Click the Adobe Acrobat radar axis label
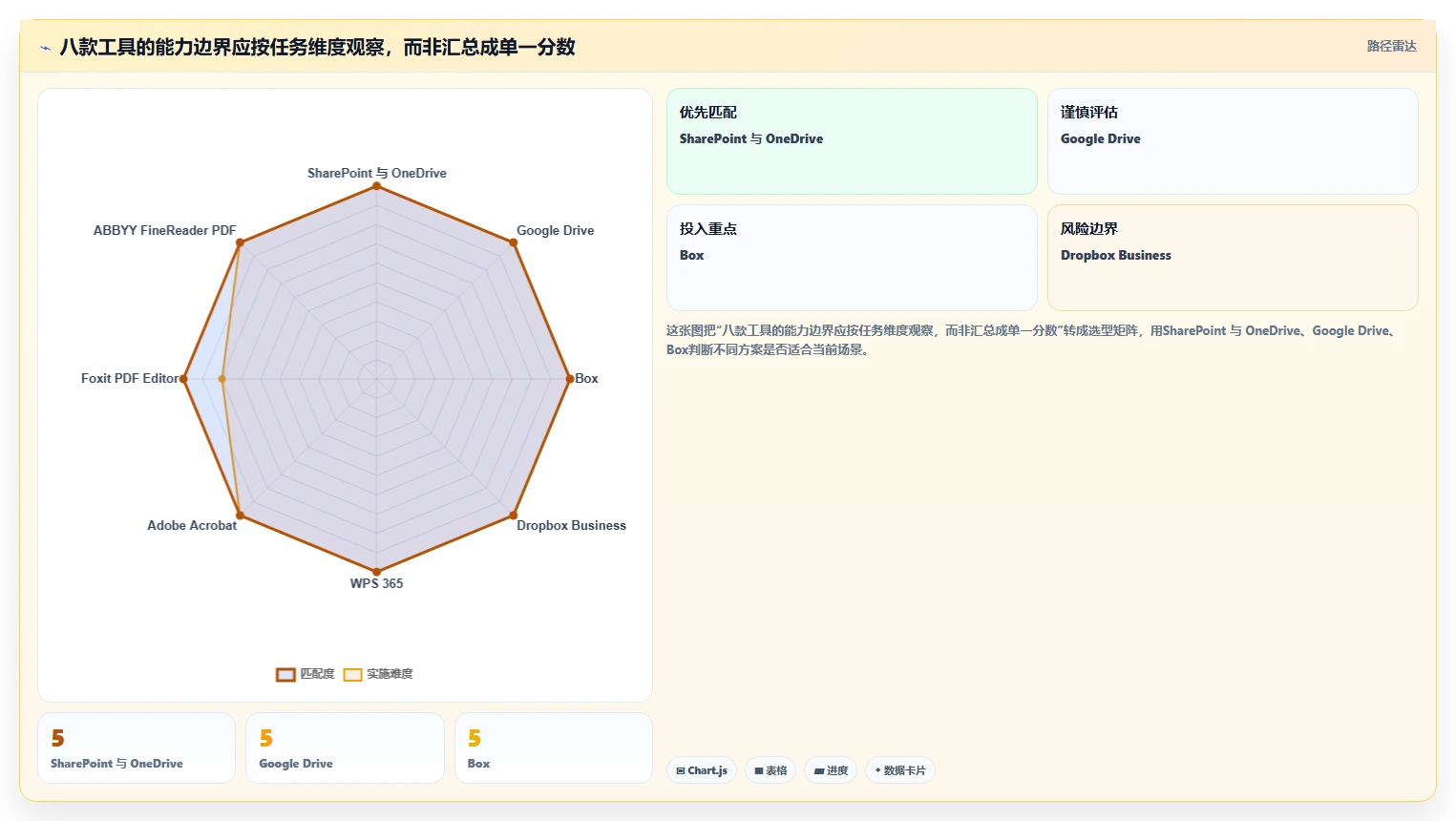This screenshot has width=1456, height=821. coord(192,525)
